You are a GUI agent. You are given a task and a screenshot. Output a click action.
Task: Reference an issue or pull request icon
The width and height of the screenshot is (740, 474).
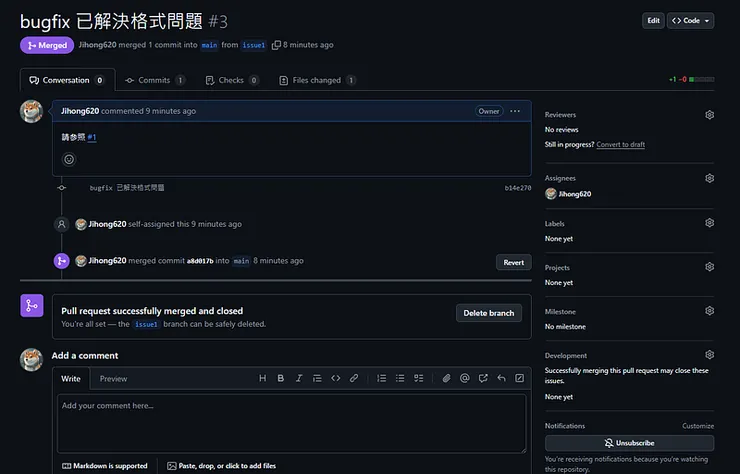pyautogui.click(x=483, y=378)
